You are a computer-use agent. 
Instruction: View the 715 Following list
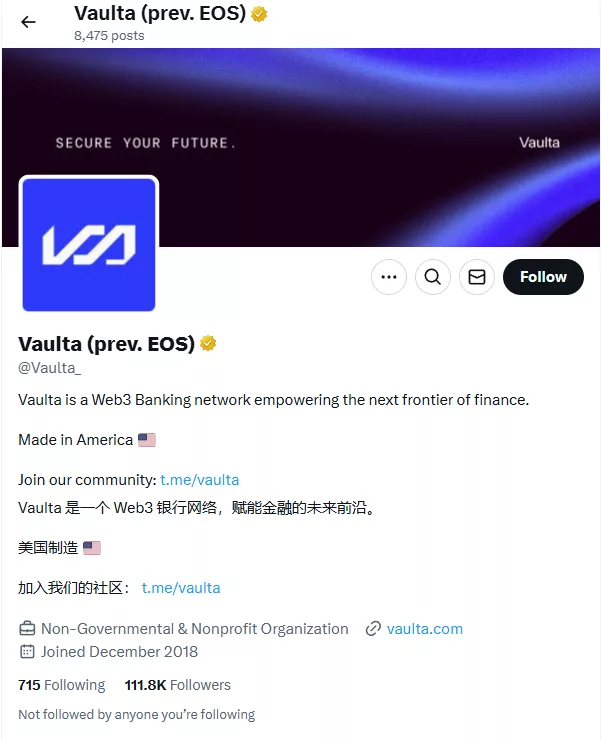point(62,685)
